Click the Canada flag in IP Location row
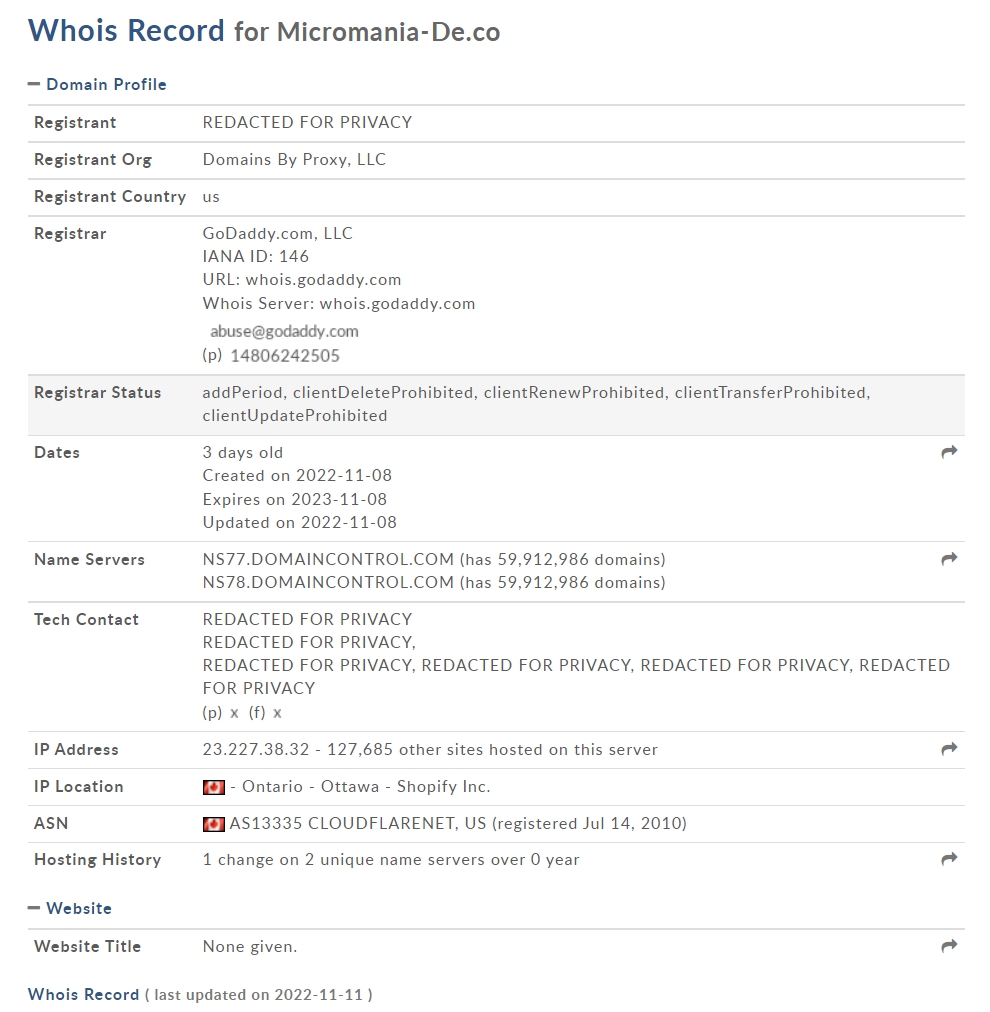990x1012 pixels. coord(214,787)
